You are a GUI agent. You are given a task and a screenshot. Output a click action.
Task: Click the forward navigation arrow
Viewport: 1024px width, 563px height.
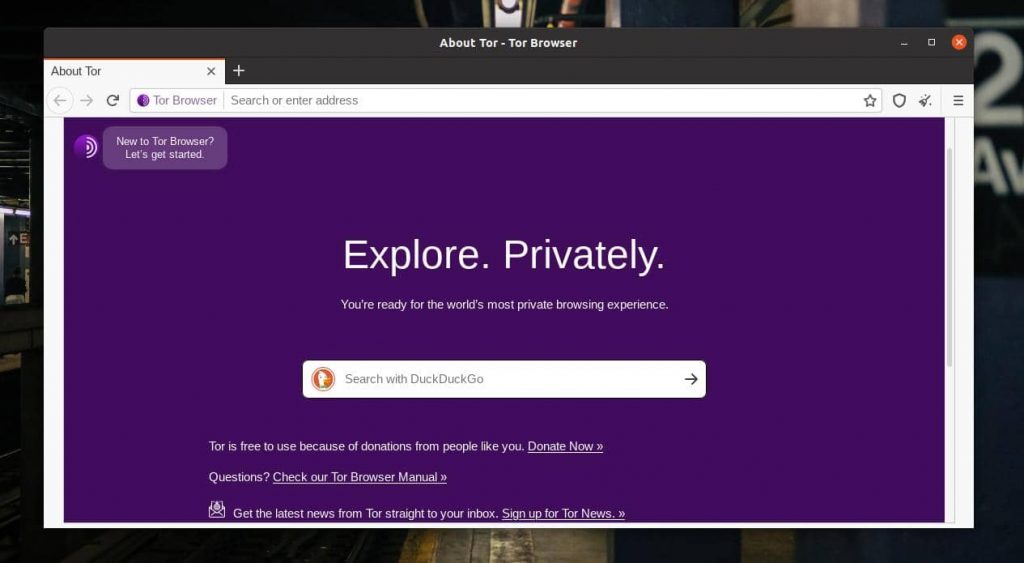point(86,101)
